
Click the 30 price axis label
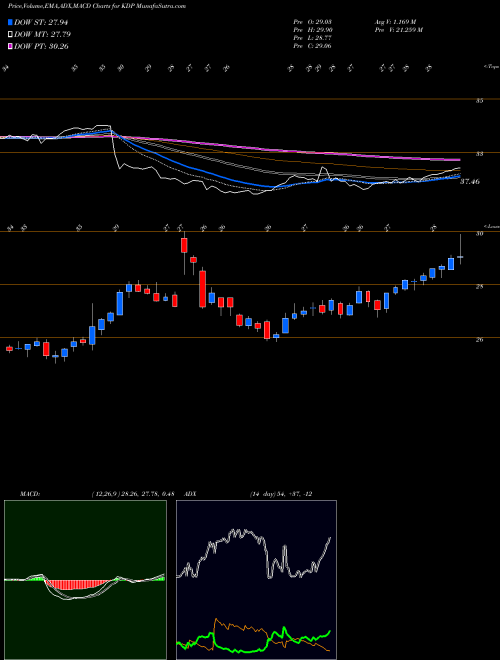coord(480,233)
